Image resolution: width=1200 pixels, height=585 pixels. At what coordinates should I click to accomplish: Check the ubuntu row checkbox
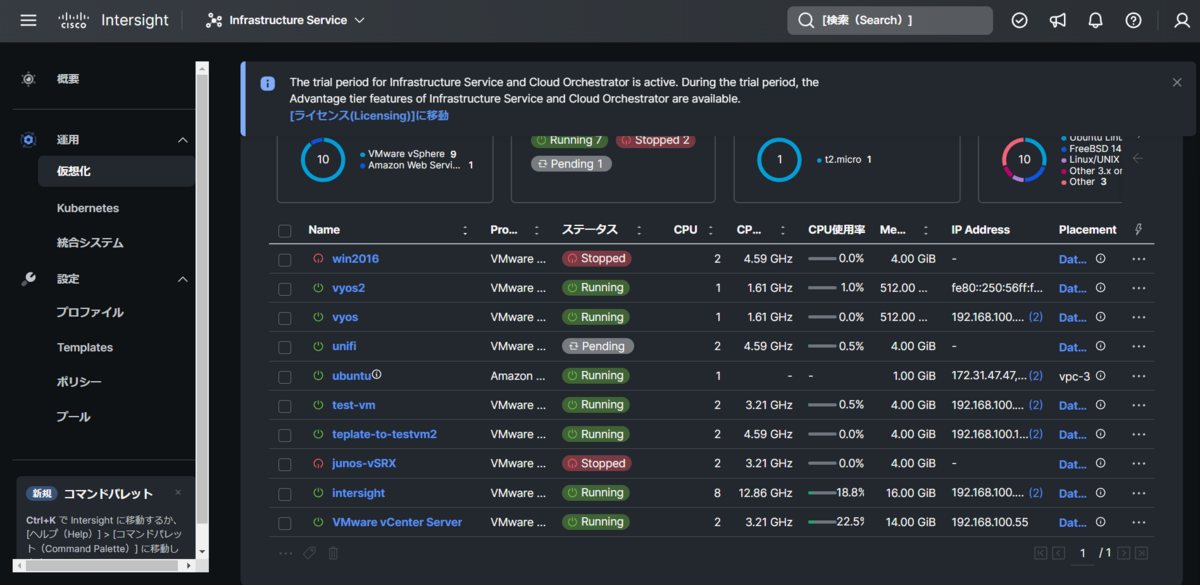(x=285, y=377)
